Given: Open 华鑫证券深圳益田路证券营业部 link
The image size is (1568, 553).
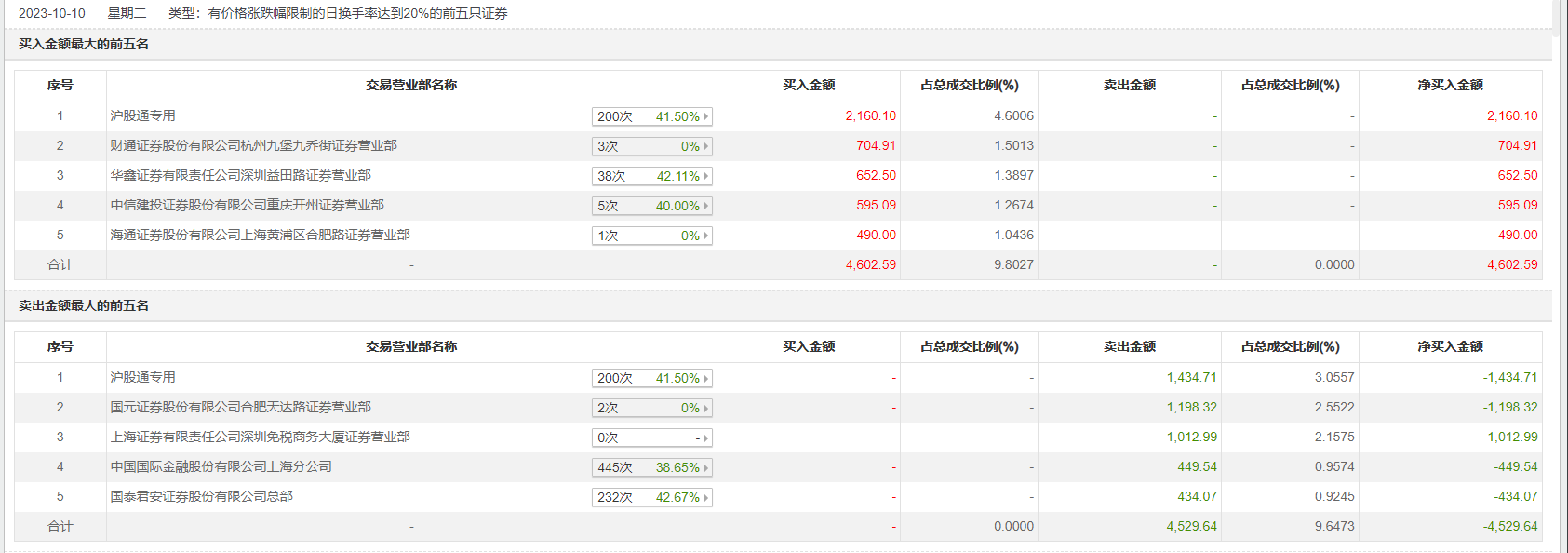Looking at the screenshot, I should point(240,176).
